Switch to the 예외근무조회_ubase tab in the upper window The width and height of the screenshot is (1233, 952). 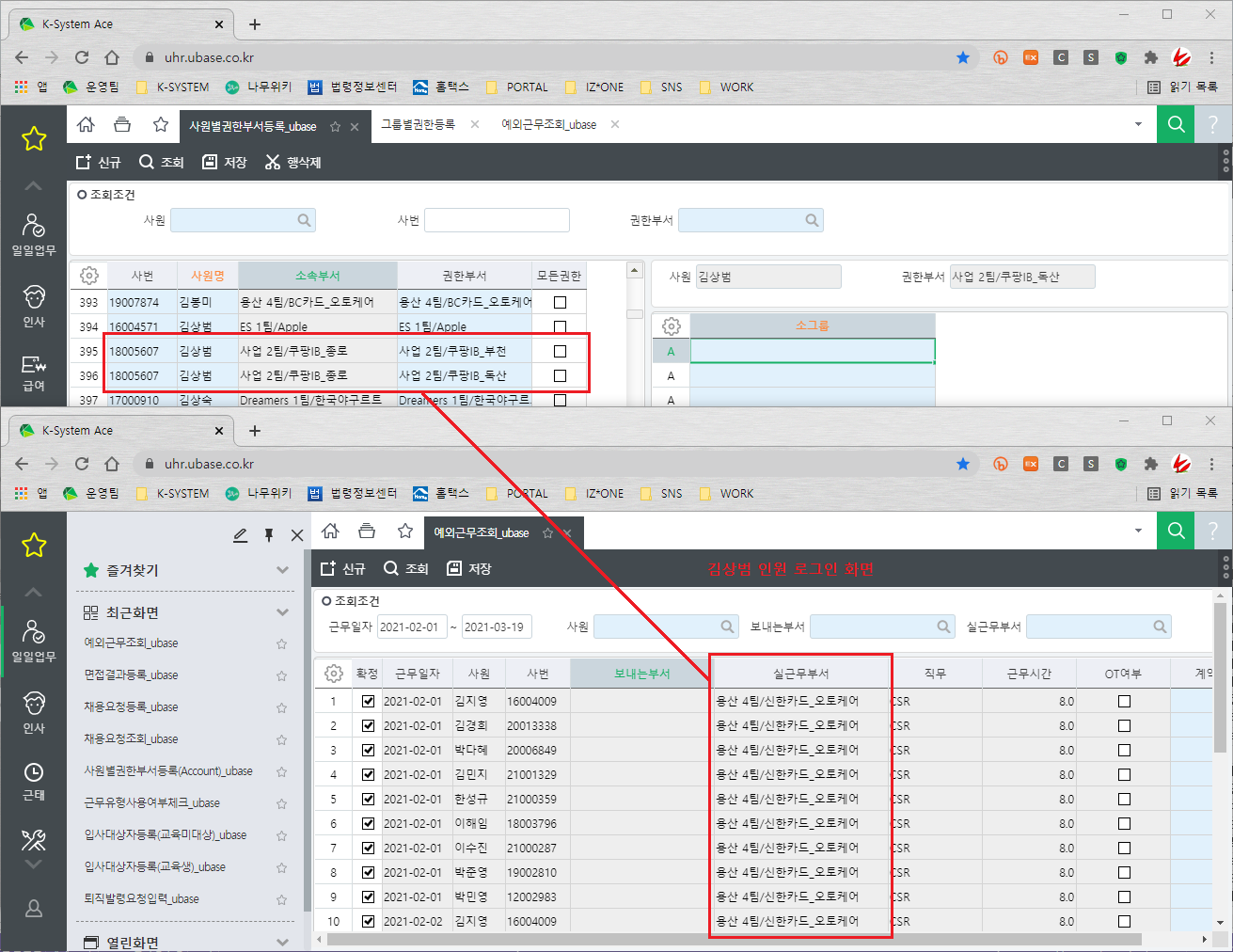click(548, 124)
